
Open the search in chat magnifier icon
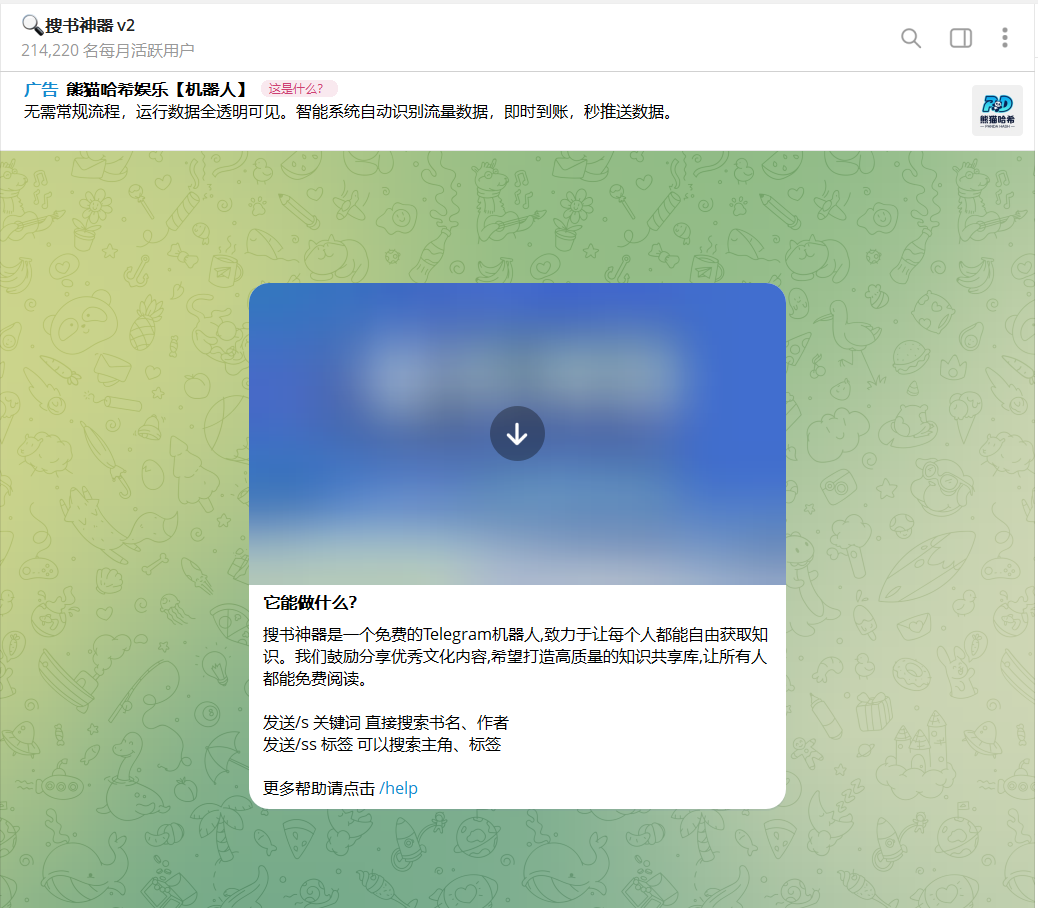click(911, 38)
